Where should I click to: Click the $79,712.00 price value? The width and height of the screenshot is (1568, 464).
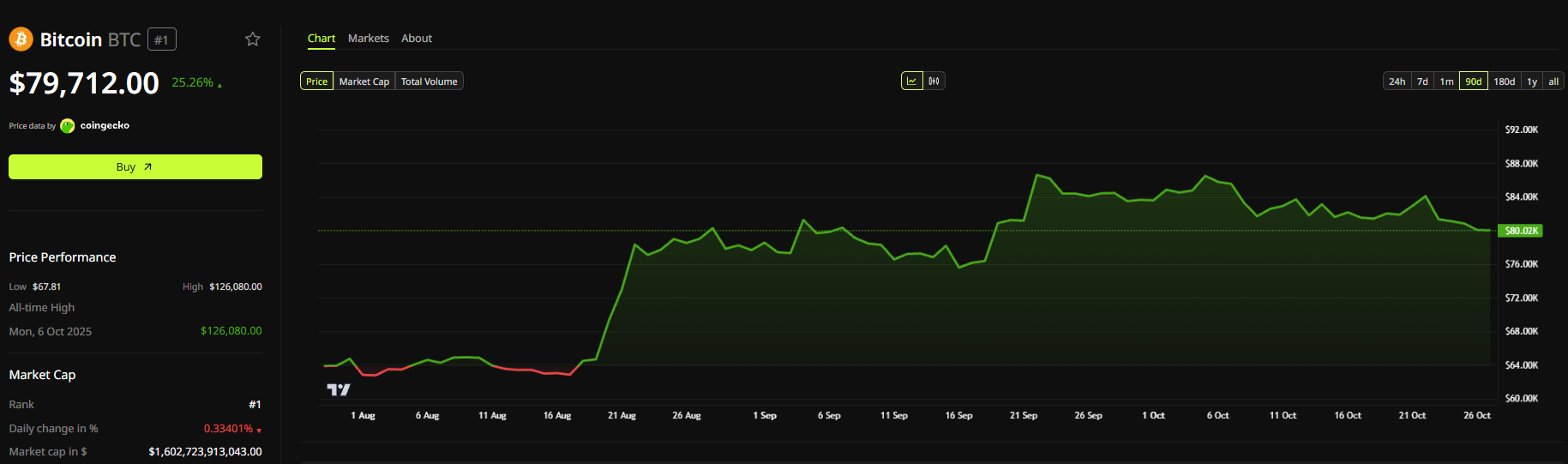(84, 83)
